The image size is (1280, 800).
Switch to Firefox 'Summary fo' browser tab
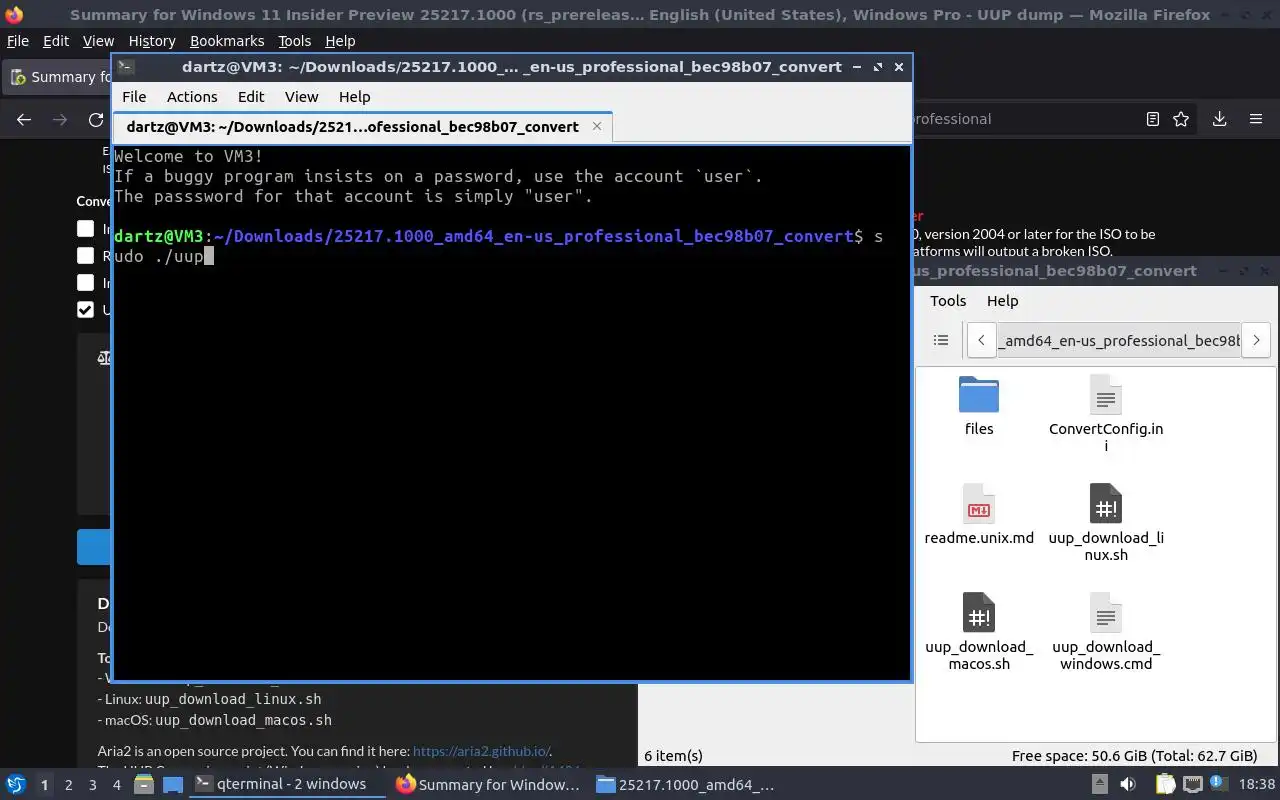58,77
